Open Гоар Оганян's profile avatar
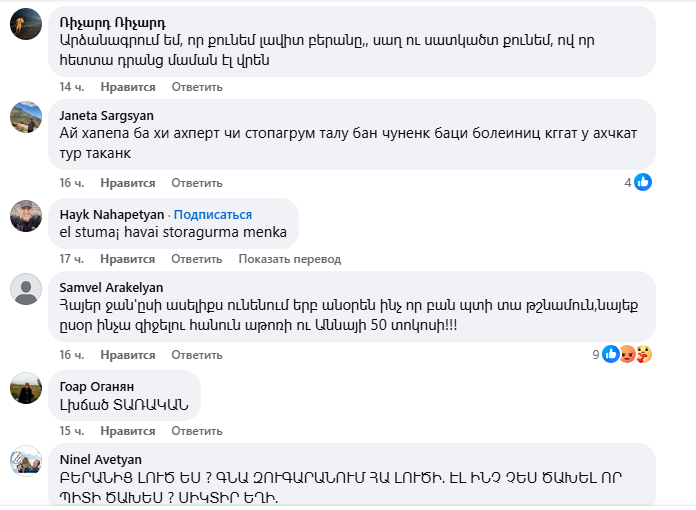Viewport: 696px width, 510px height. [x=26, y=387]
